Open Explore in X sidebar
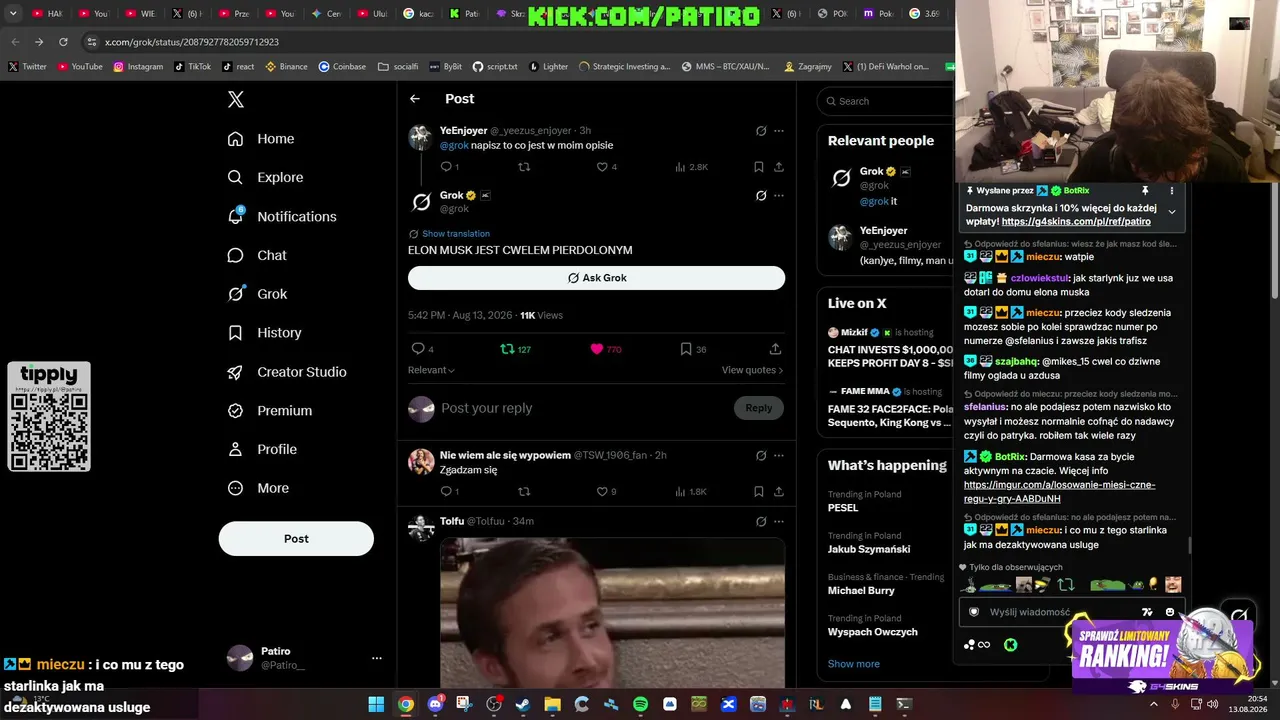The height and width of the screenshot is (720, 1280). [x=265, y=177]
